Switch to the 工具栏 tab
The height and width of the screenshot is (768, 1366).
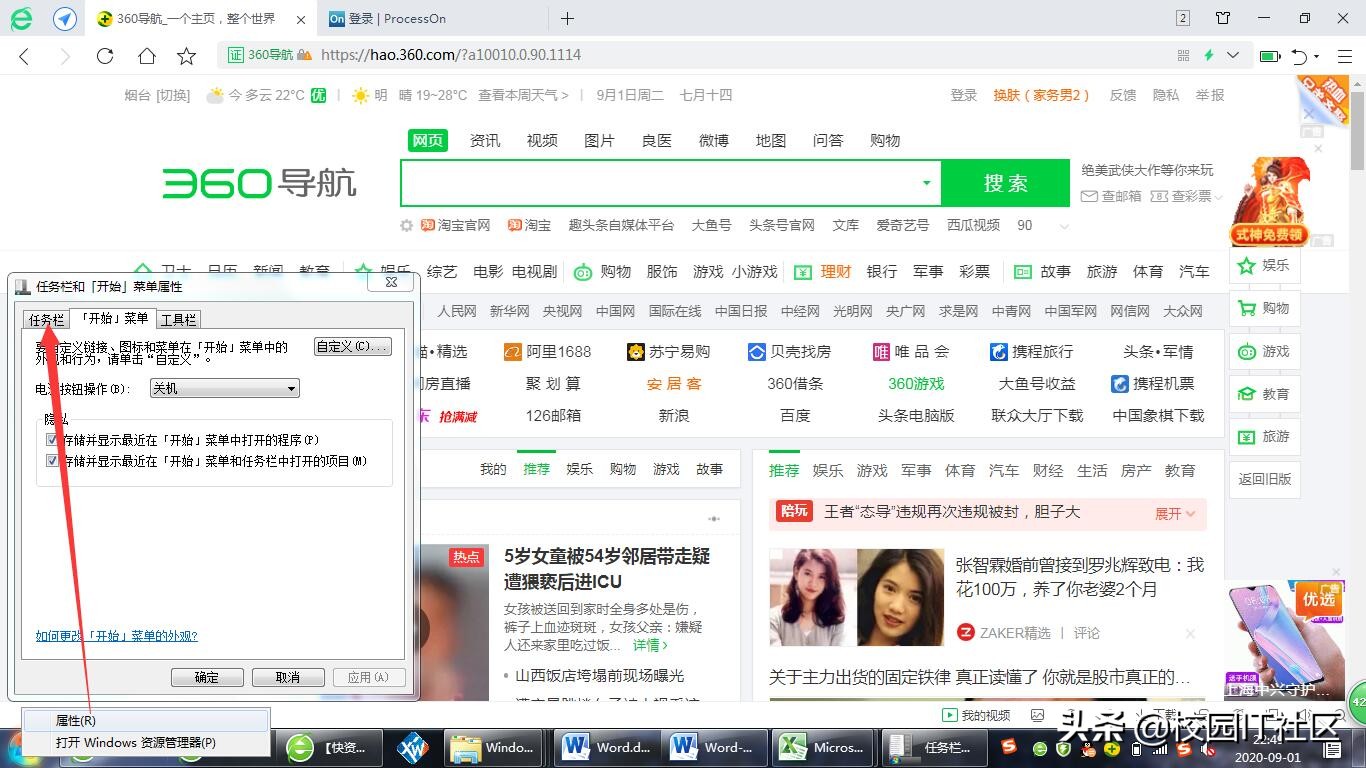pyautogui.click(x=179, y=320)
